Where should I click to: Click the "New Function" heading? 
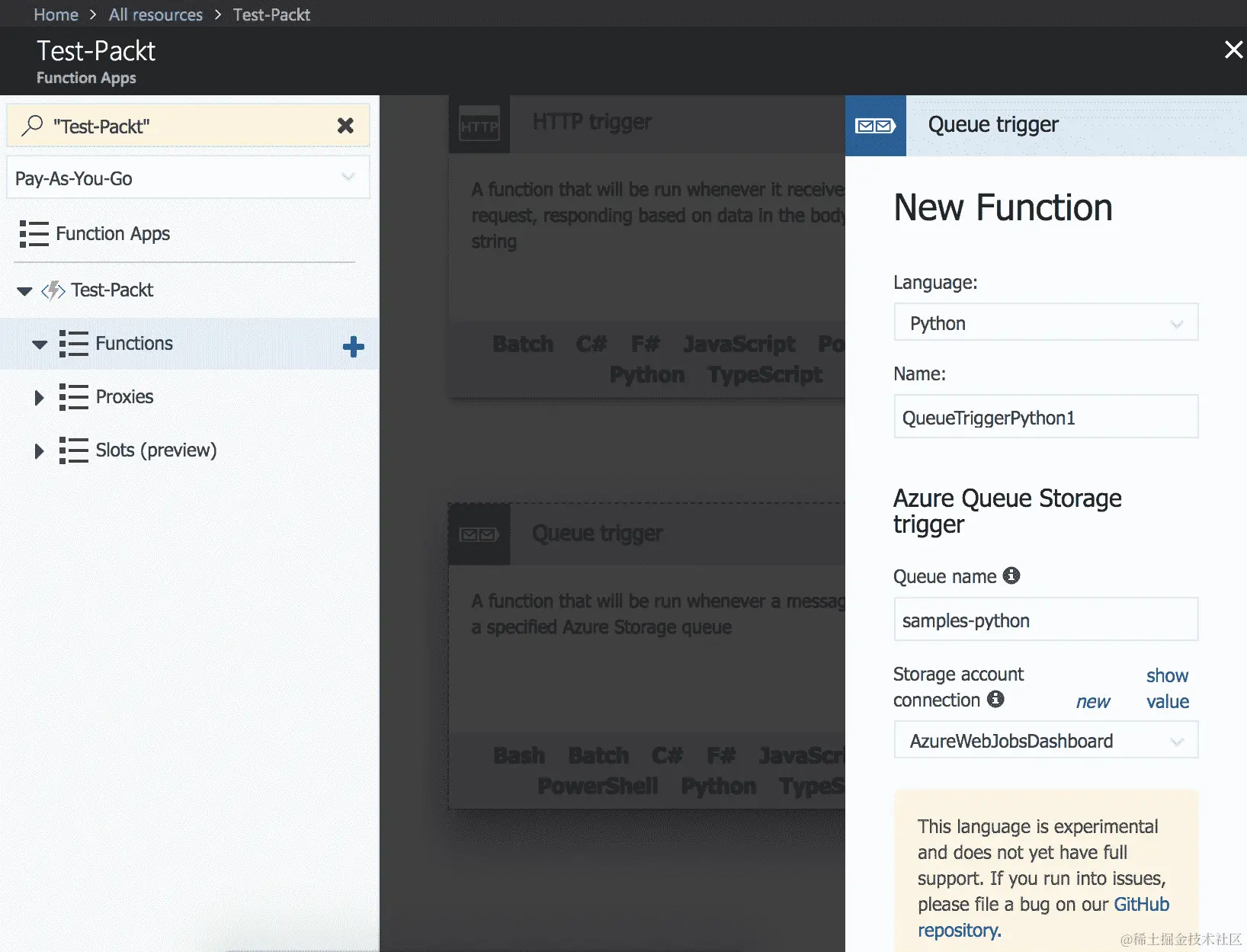(1003, 207)
